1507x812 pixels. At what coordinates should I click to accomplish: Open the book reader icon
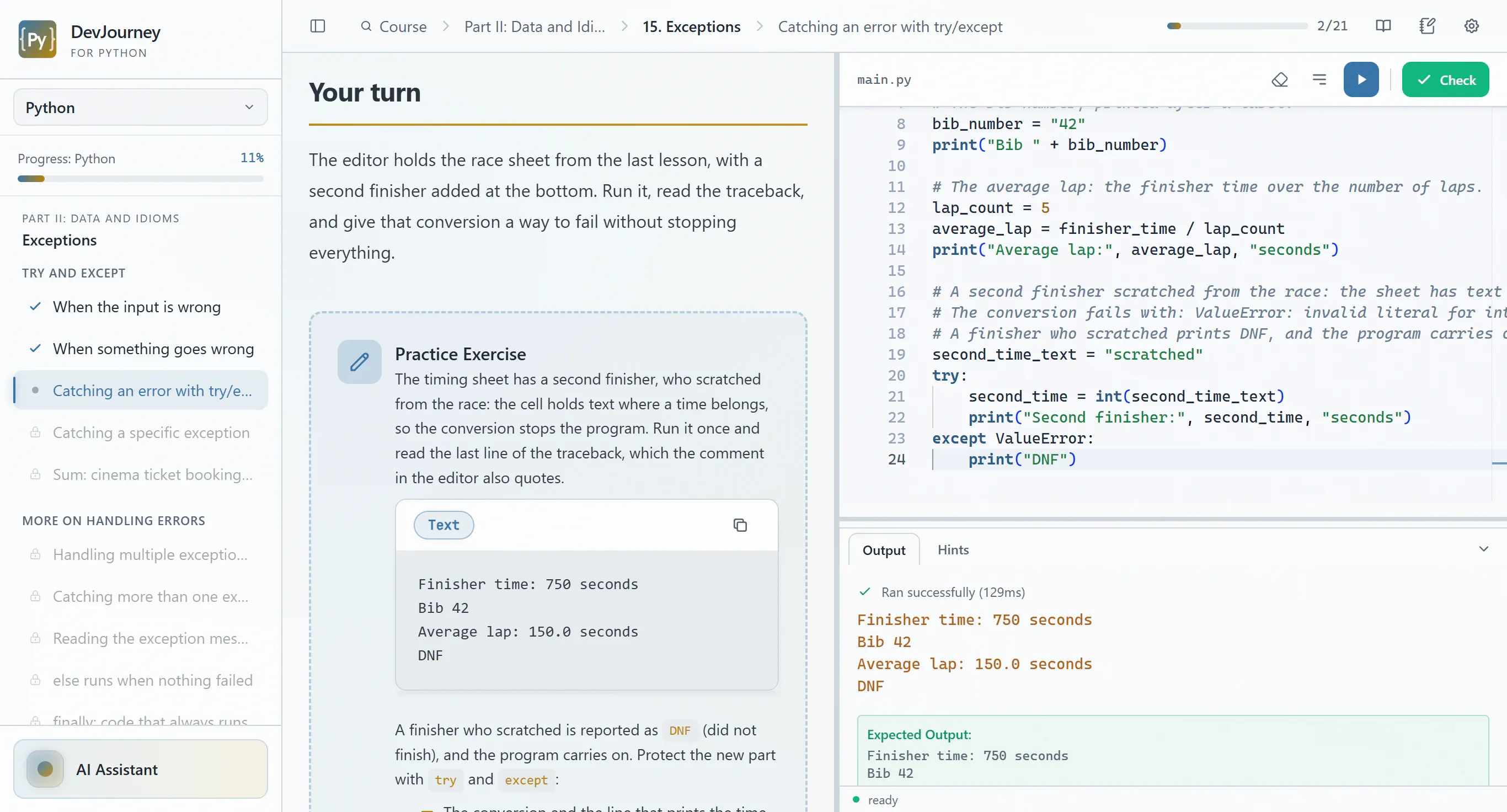pyautogui.click(x=1383, y=26)
